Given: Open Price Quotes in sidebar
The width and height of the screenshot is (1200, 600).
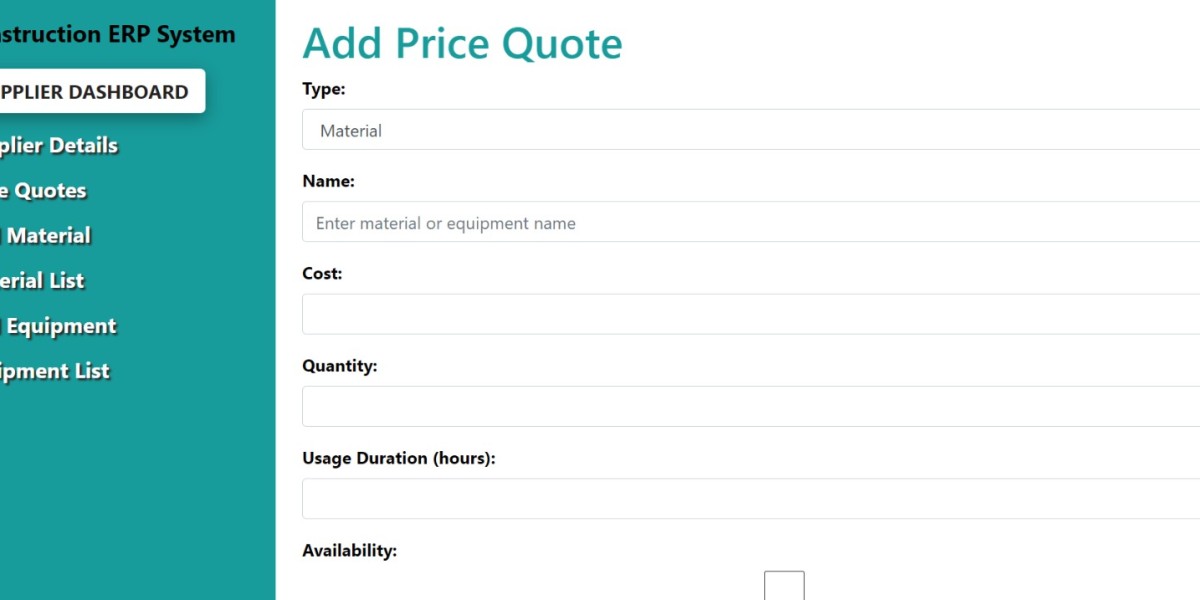Looking at the screenshot, I should (x=44, y=191).
